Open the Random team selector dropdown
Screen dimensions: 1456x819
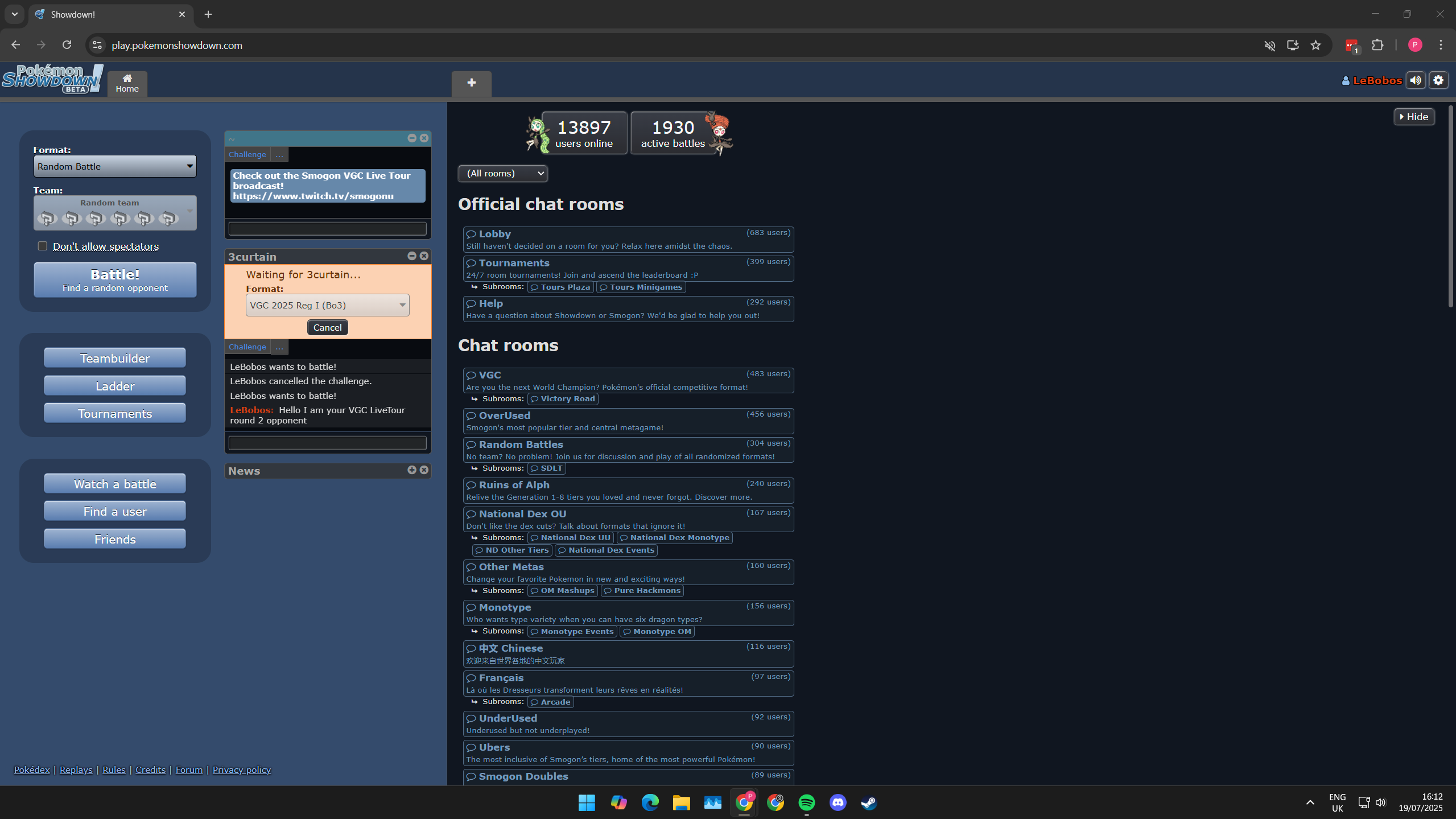(x=115, y=213)
